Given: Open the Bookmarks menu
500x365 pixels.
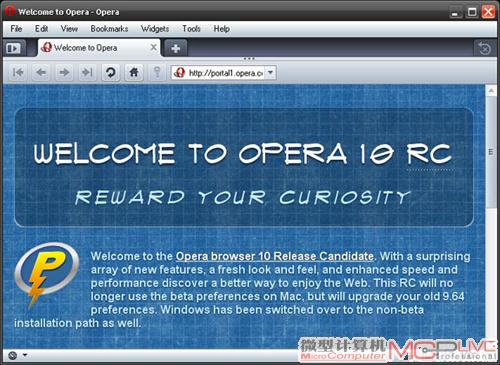Looking at the screenshot, I should point(109,29).
